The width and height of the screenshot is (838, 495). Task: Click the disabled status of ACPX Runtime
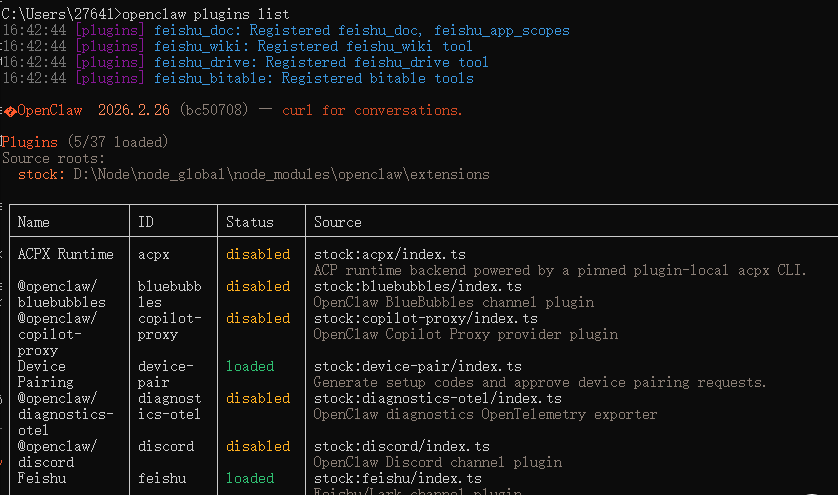point(258,254)
